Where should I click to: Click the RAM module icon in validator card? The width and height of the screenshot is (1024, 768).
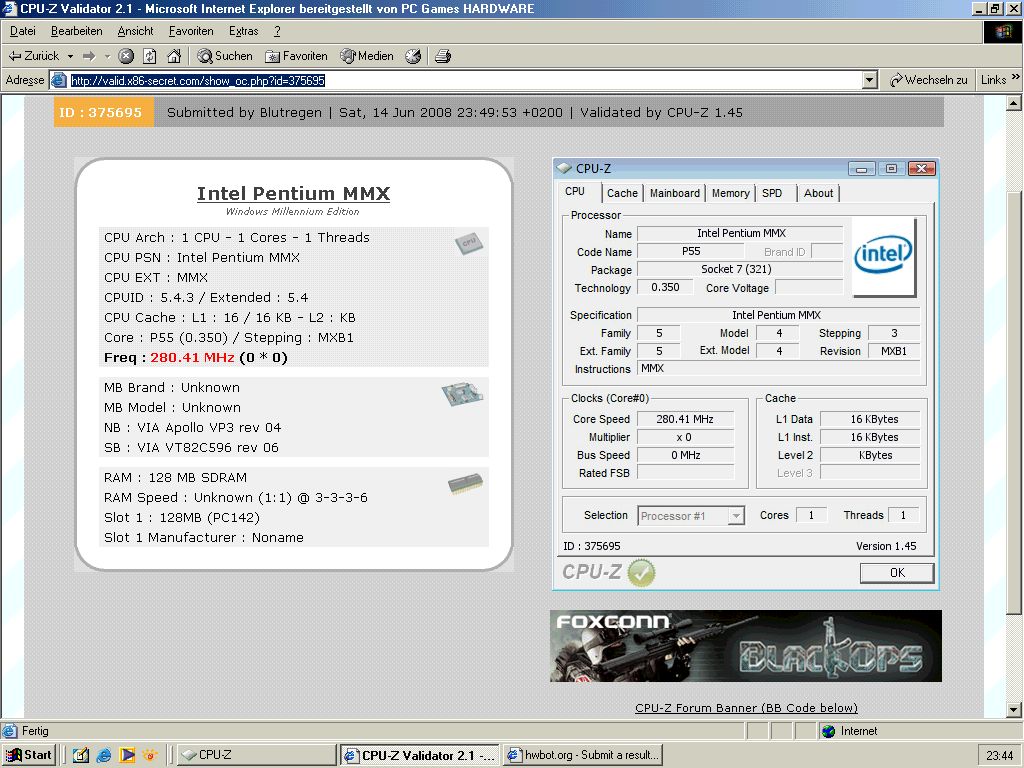point(466,484)
